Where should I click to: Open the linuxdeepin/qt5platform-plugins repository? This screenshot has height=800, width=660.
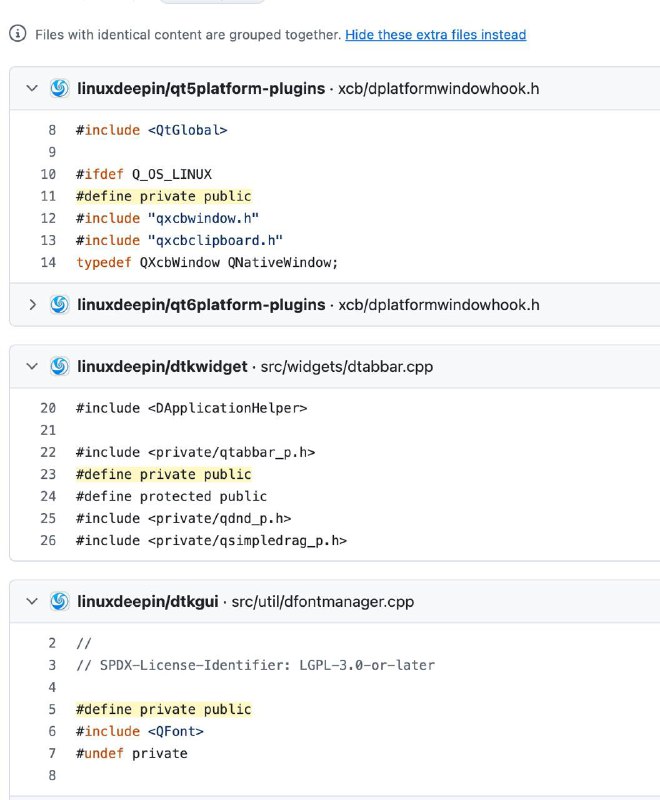[200, 89]
